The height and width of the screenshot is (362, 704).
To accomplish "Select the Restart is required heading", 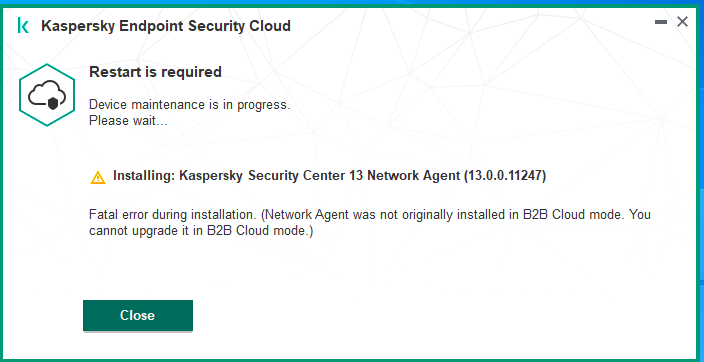I will coord(155,72).
